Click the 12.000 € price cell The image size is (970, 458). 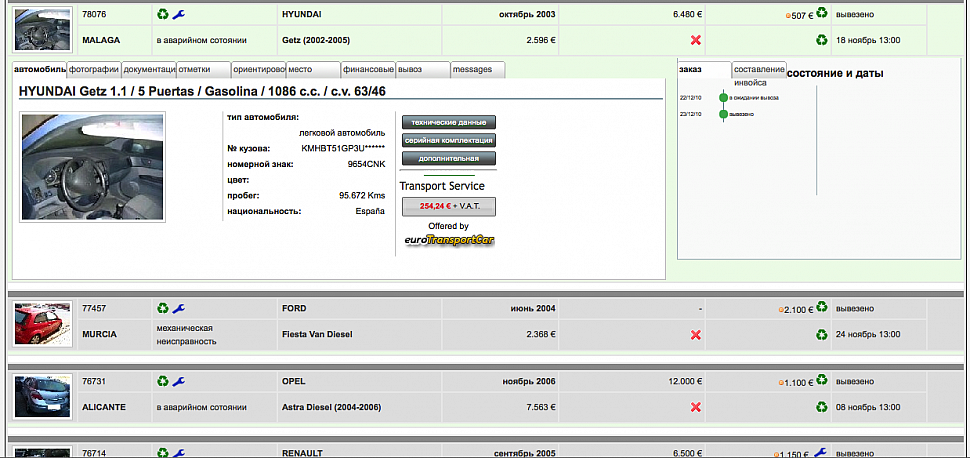(632, 381)
